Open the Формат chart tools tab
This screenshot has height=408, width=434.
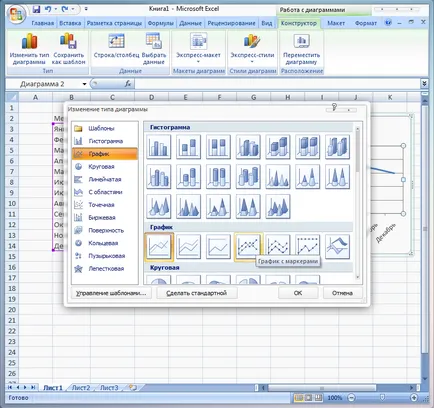coord(366,23)
